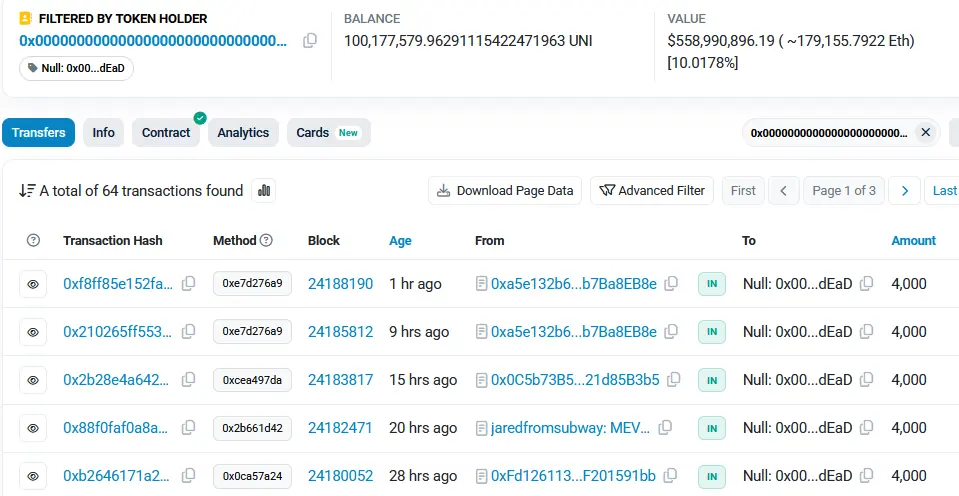Click Download Page Data button
The width and height of the screenshot is (959, 496).
(x=505, y=191)
